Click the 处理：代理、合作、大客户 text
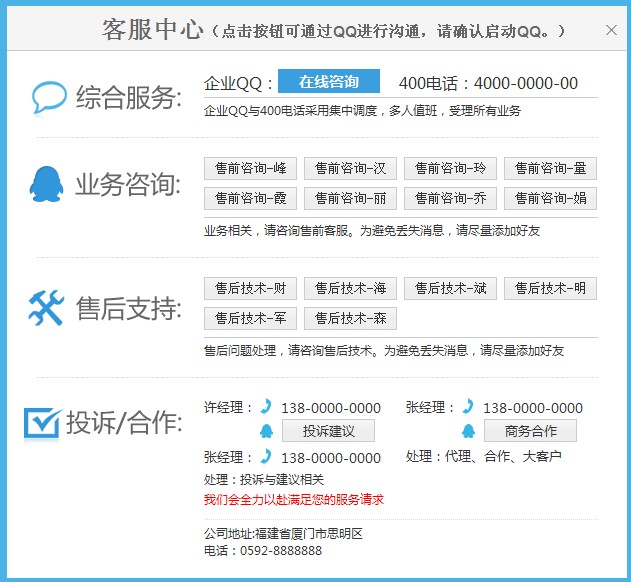 click(x=484, y=456)
